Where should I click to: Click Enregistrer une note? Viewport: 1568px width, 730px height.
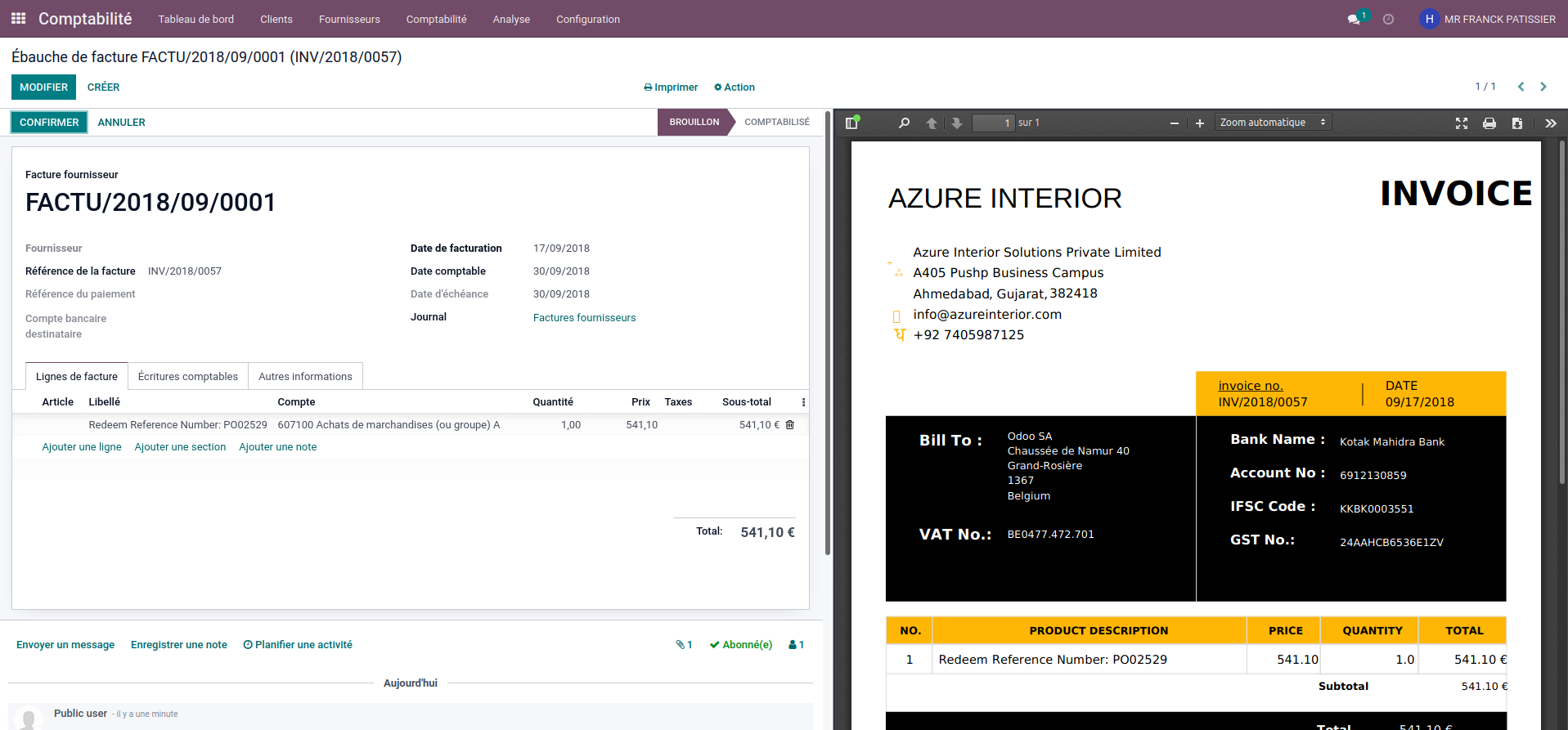[x=179, y=645]
